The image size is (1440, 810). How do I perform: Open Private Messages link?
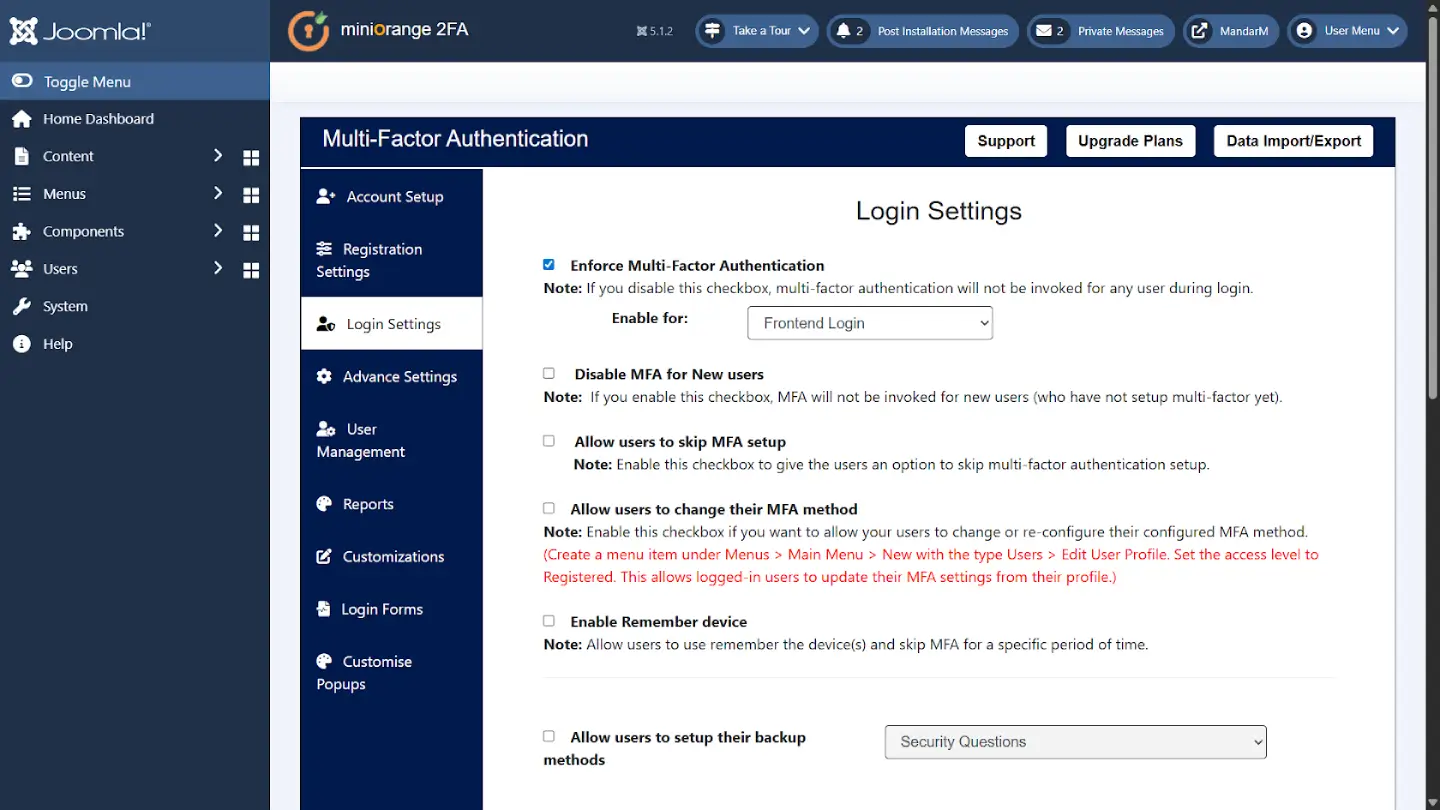tap(1100, 31)
